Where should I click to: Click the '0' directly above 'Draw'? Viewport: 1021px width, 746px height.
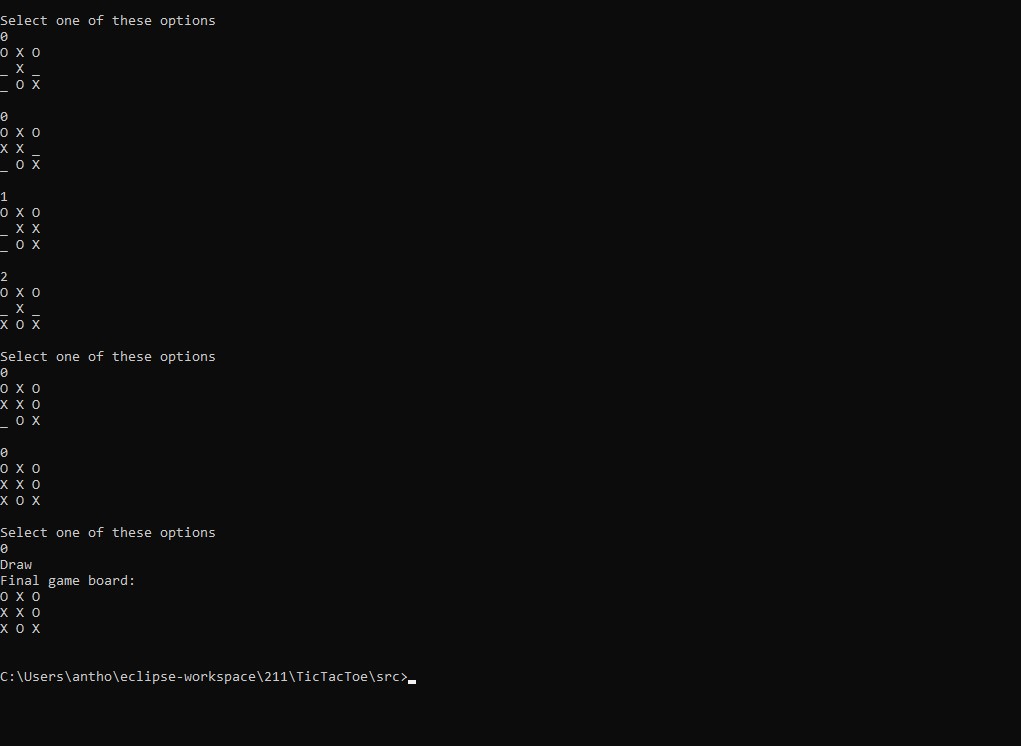click(x=4, y=548)
